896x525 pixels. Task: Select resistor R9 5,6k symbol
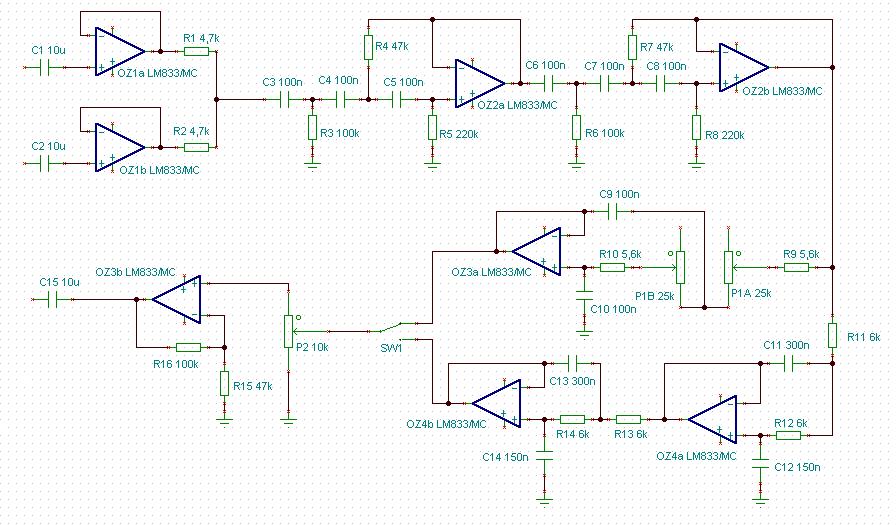click(x=796, y=267)
